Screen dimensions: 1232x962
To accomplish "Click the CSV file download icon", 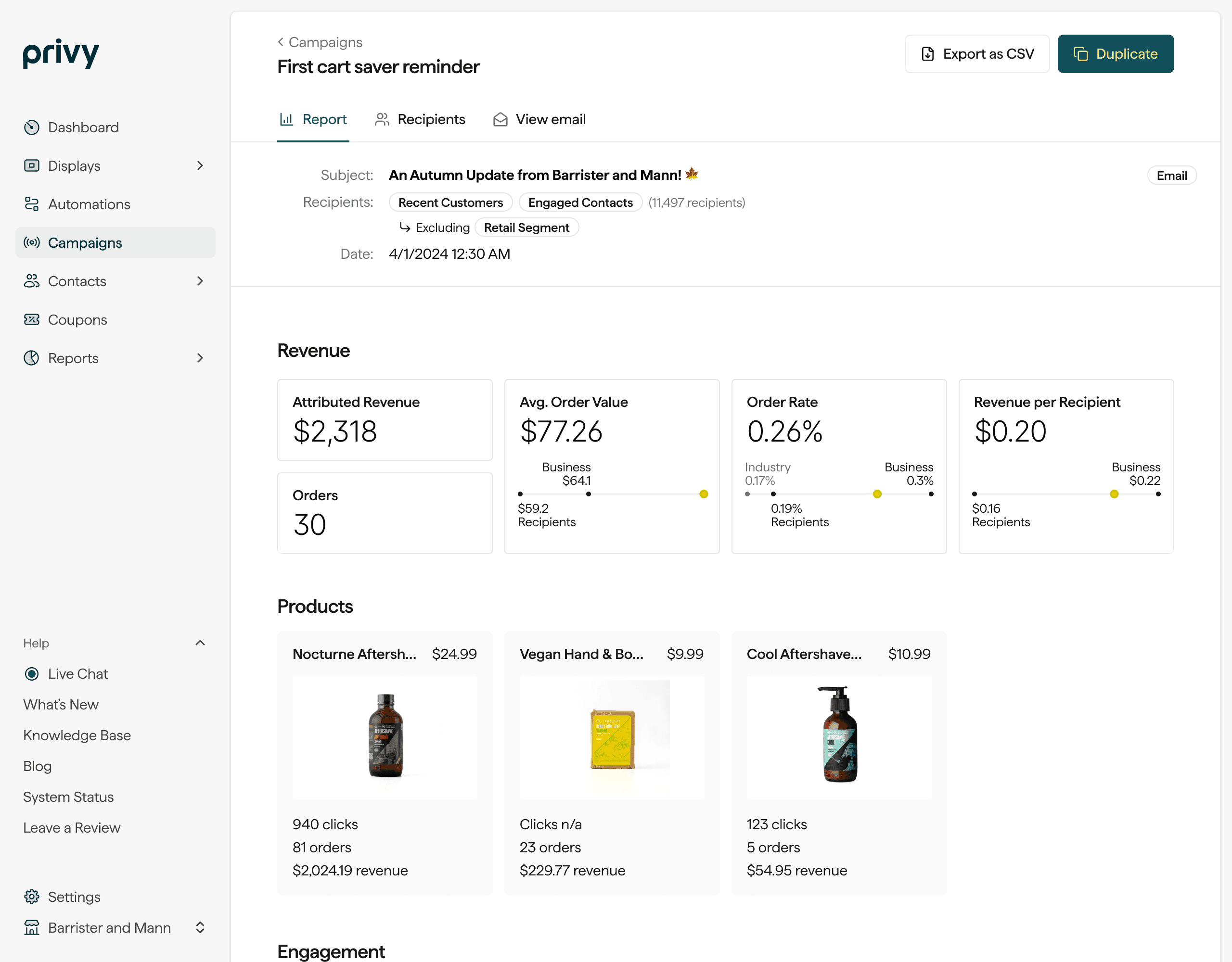I will point(927,54).
